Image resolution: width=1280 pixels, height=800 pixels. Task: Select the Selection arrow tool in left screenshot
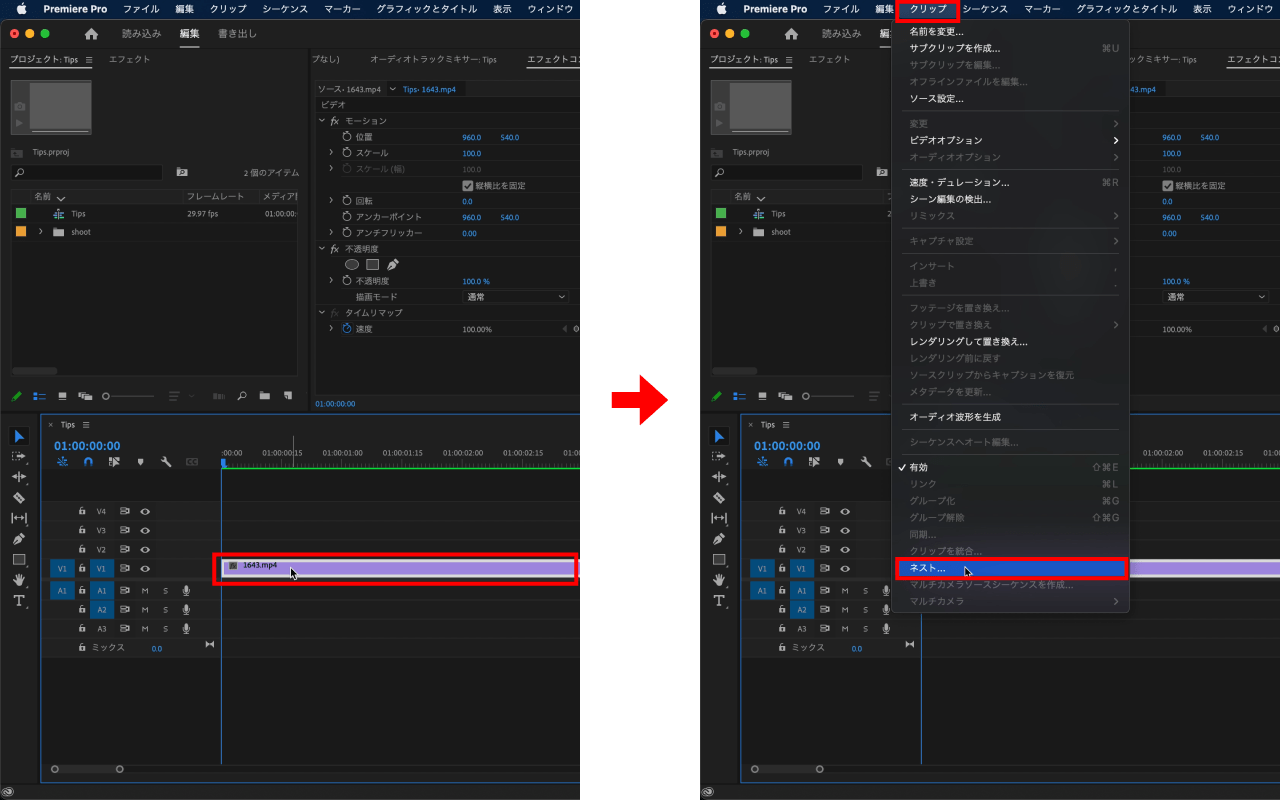(19, 436)
